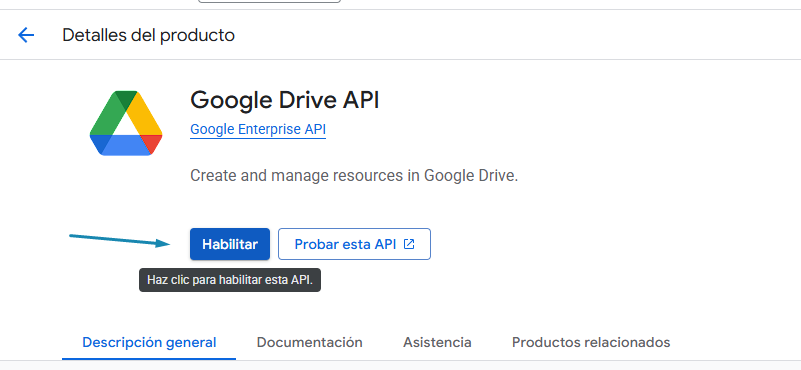801x370 pixels.
Task: Switch to the Descripción general tab
Action: pyautogui.click(x=149, y=342)
